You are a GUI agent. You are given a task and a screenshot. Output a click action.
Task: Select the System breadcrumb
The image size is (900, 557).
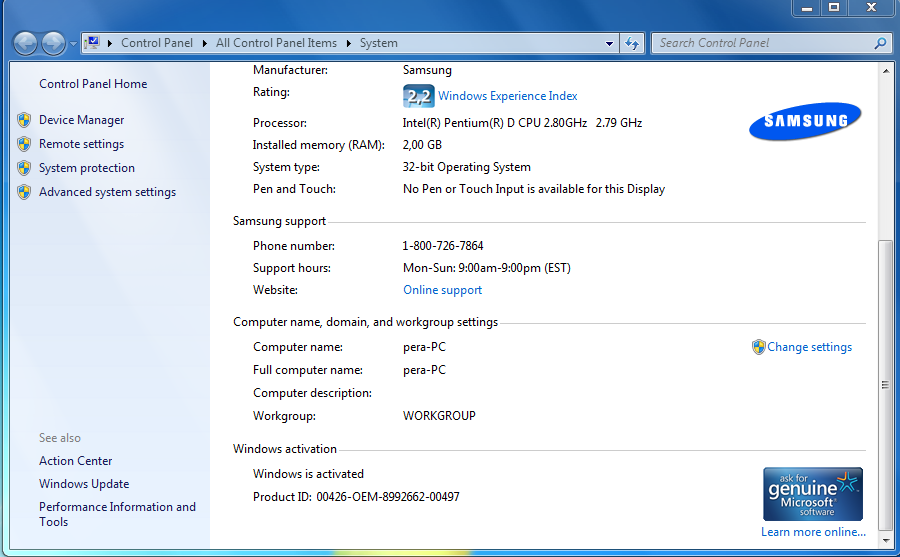coord(379,43)
